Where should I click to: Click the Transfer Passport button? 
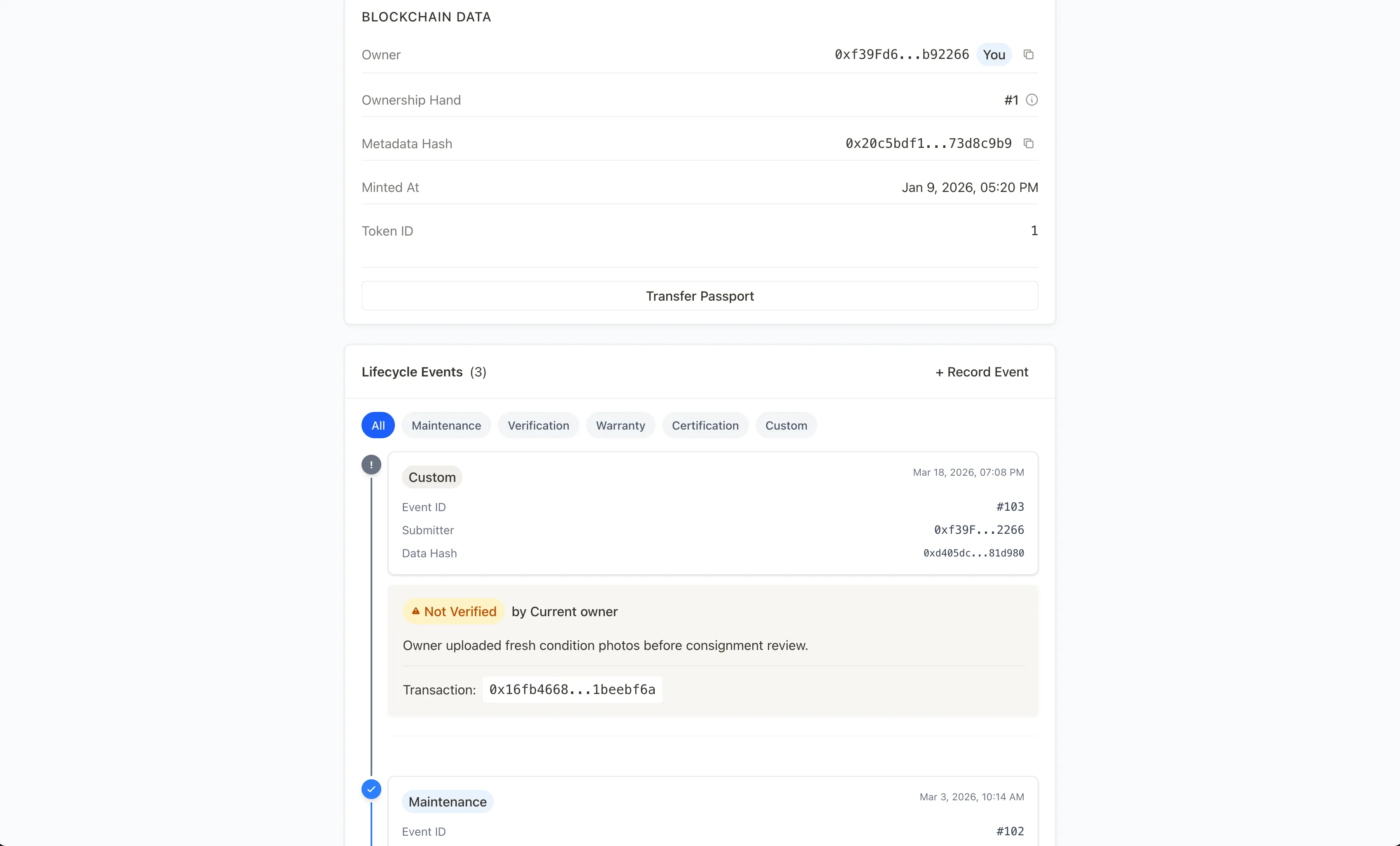tap(700, 295)
